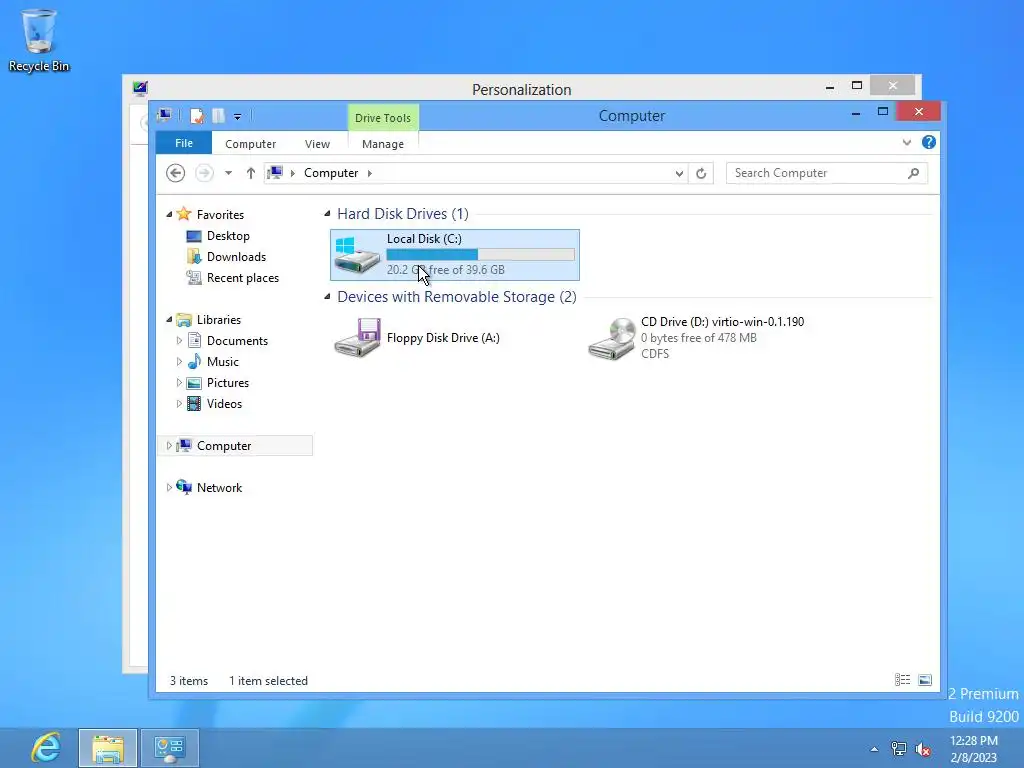Select Favorites in the navigation pane
Screen dimensions: 1024x768
point(220,214)
